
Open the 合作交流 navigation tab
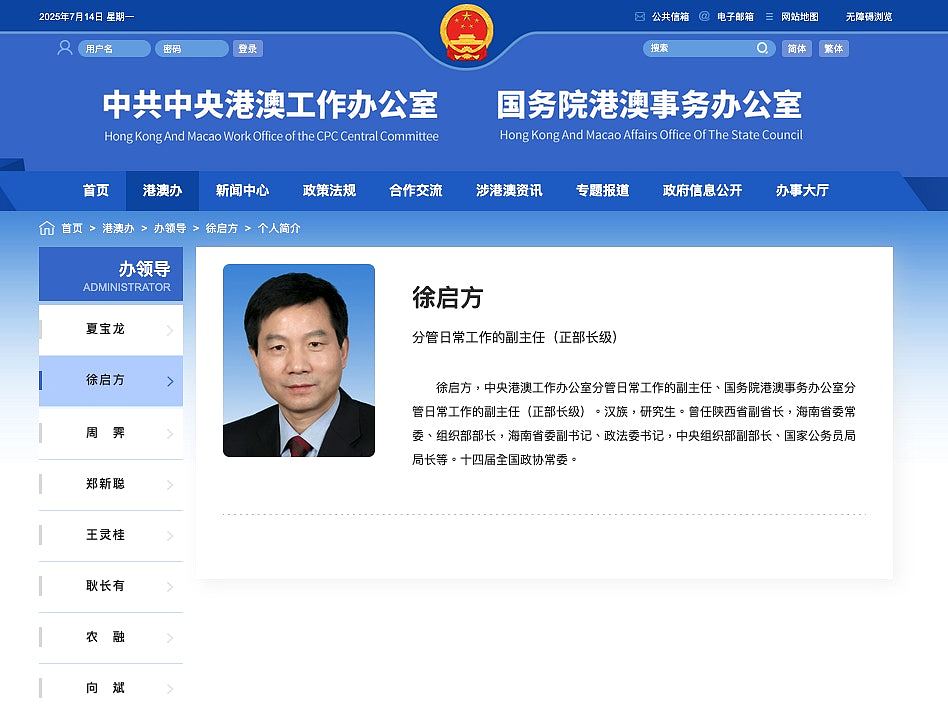click(415, 190)
